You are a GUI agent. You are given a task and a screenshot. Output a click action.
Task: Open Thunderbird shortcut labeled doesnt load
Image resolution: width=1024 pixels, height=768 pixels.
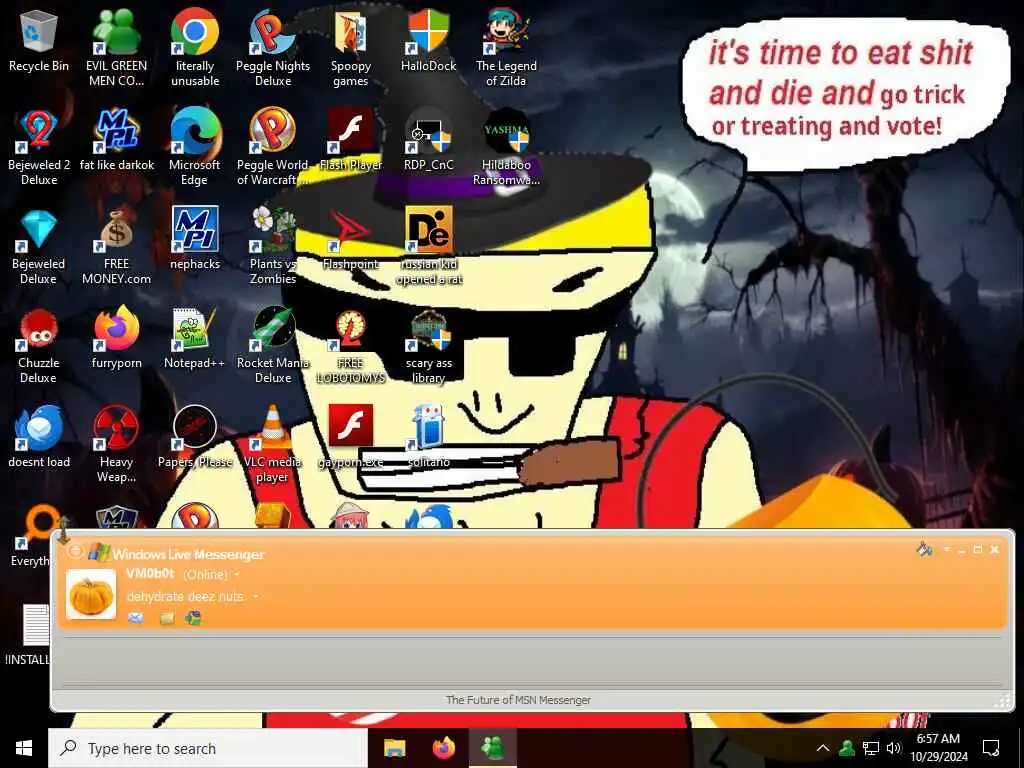point(39,438)
